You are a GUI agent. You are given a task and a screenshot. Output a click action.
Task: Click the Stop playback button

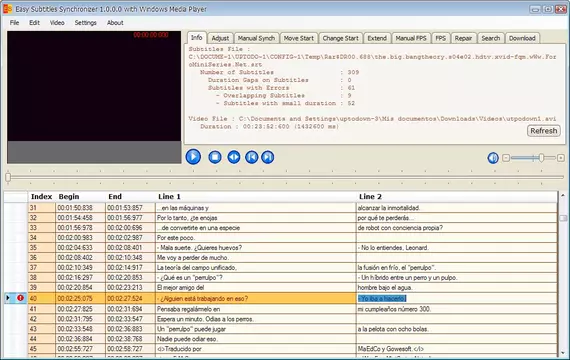[x=215, y=157]
